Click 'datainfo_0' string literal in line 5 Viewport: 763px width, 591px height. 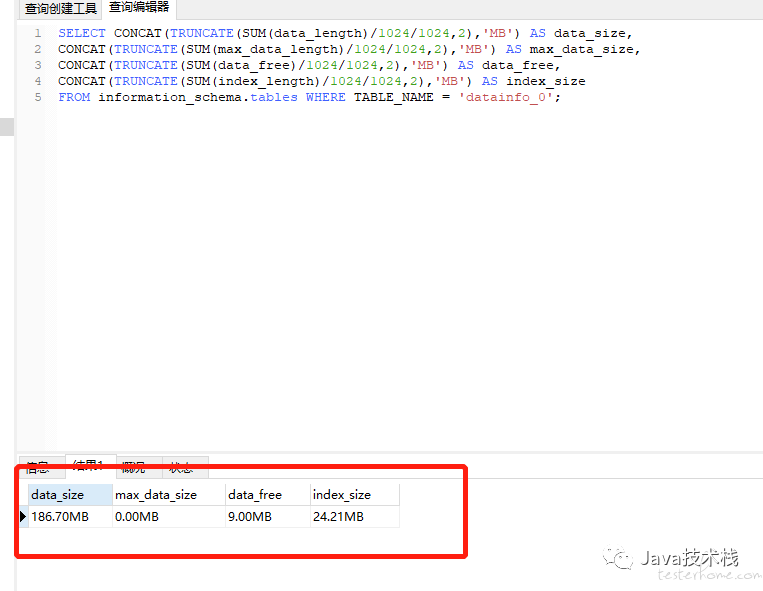[506, 97]
